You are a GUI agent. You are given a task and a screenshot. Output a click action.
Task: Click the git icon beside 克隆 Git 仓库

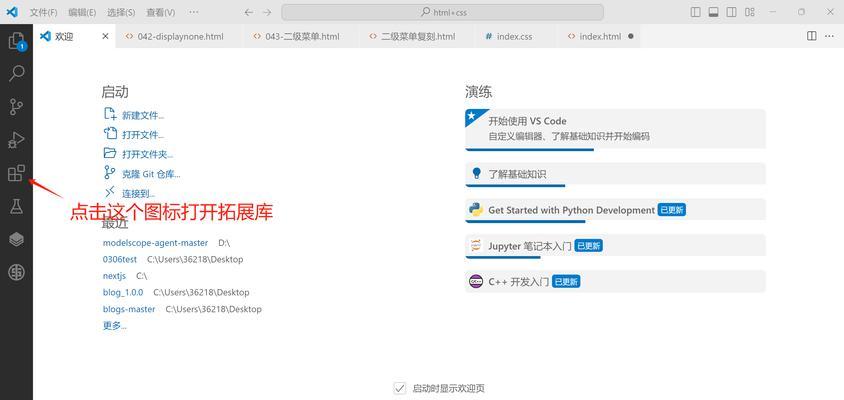click(110, 173)
